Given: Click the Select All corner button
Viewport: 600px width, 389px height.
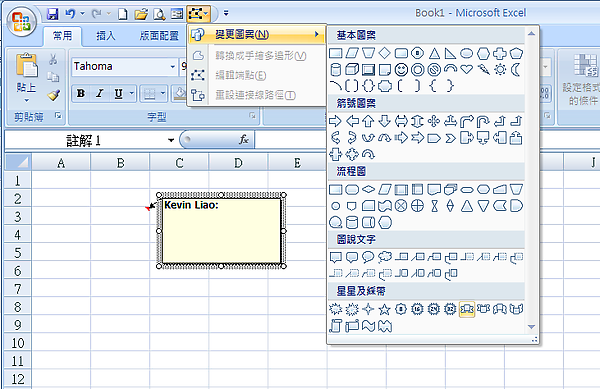Looking at the screenshot, I should (18, 162).
